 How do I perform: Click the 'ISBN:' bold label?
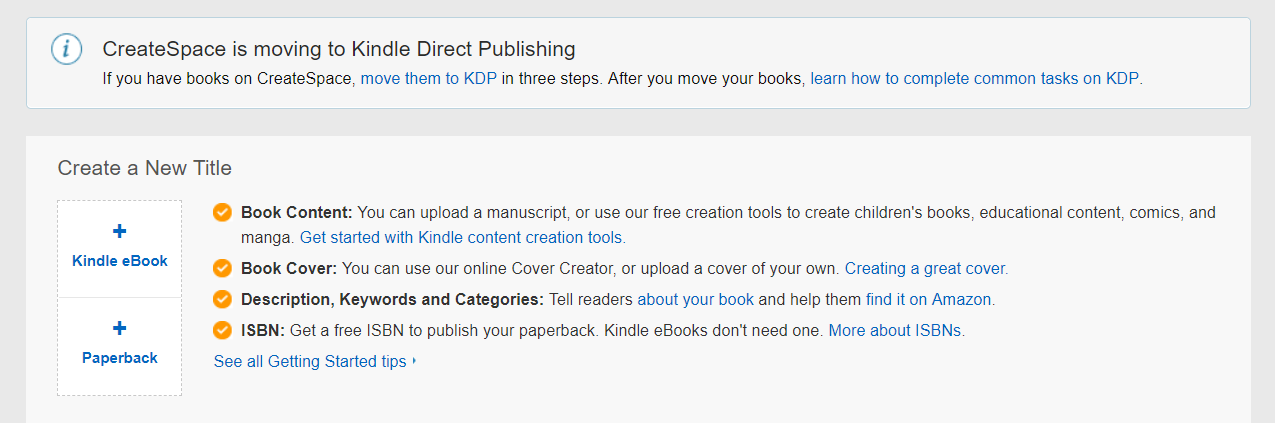click(263, 330)
